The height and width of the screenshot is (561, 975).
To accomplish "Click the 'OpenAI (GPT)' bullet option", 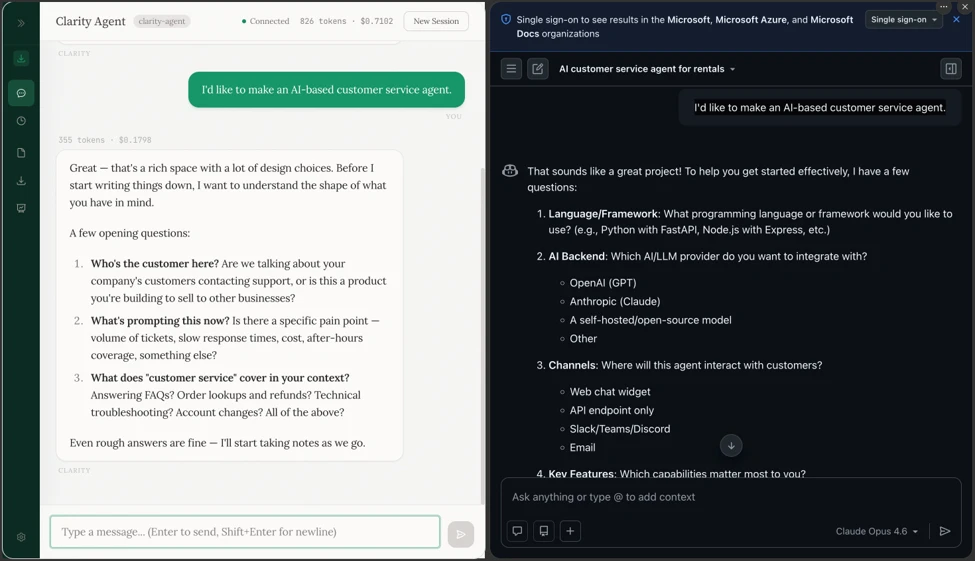I will 603,283.
